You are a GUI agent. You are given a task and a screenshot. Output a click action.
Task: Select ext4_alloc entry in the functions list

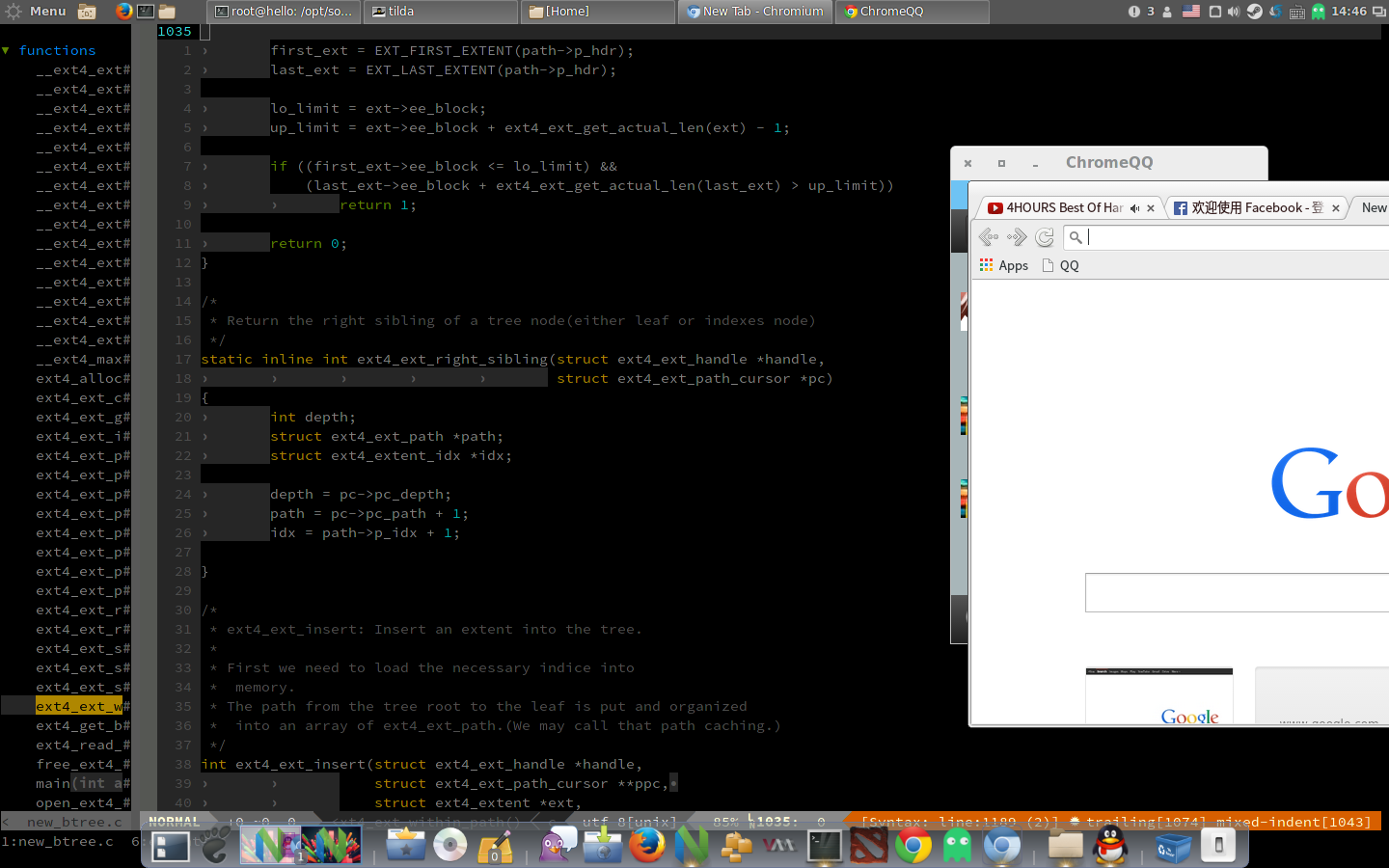(83, 378)
